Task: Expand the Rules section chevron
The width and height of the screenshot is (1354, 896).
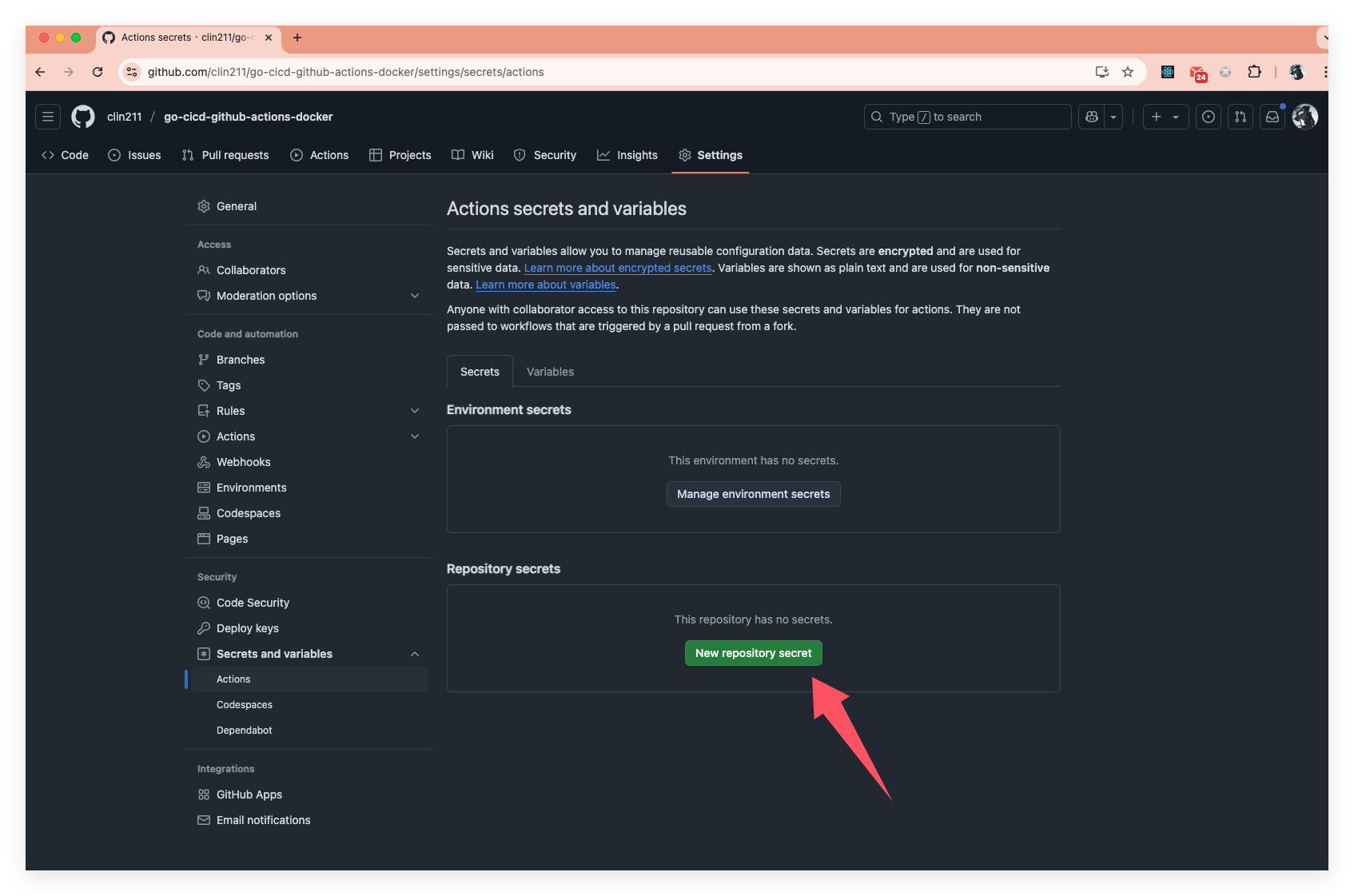Action: point(415,411)
